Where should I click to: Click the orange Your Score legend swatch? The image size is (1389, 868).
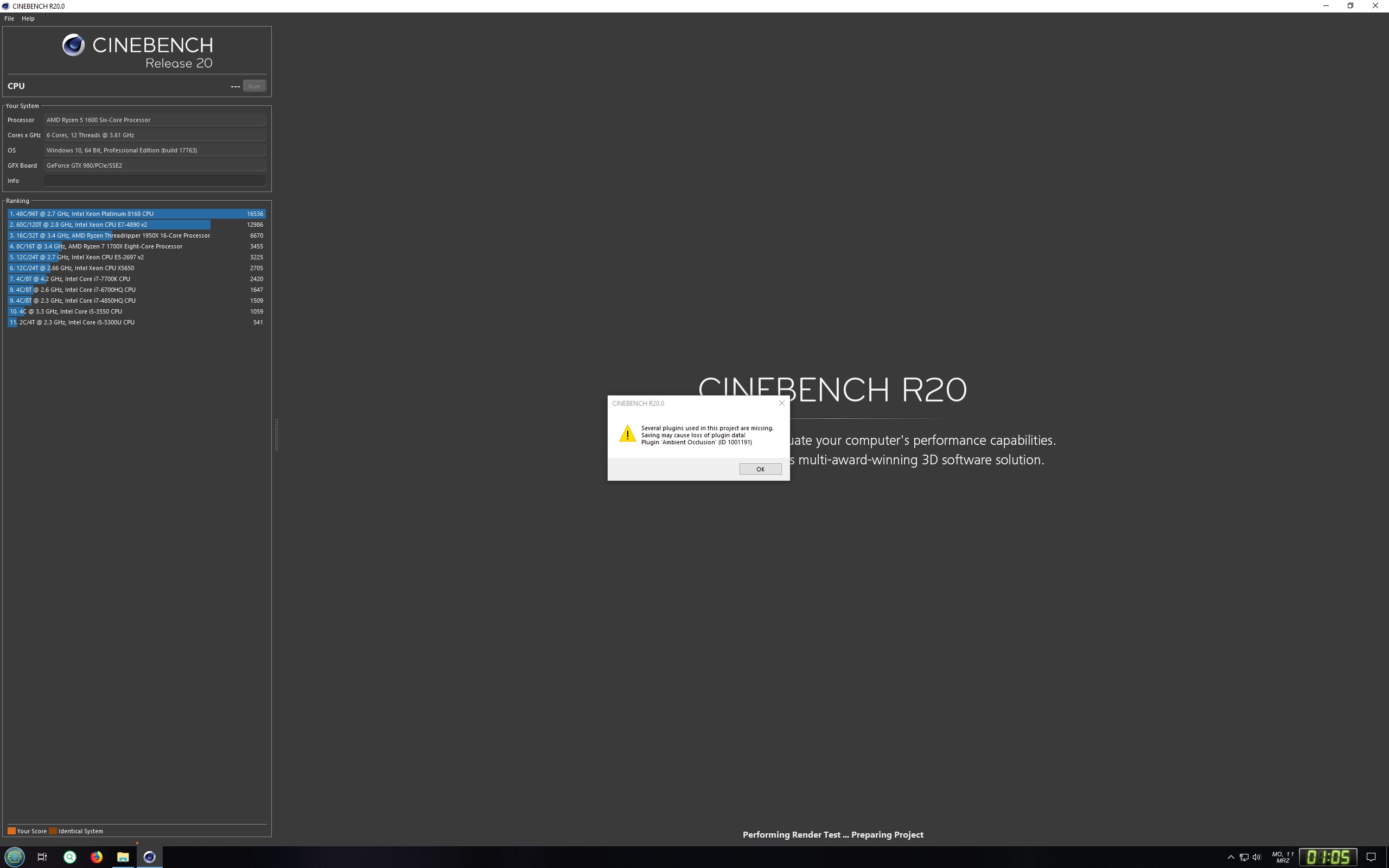11,831
